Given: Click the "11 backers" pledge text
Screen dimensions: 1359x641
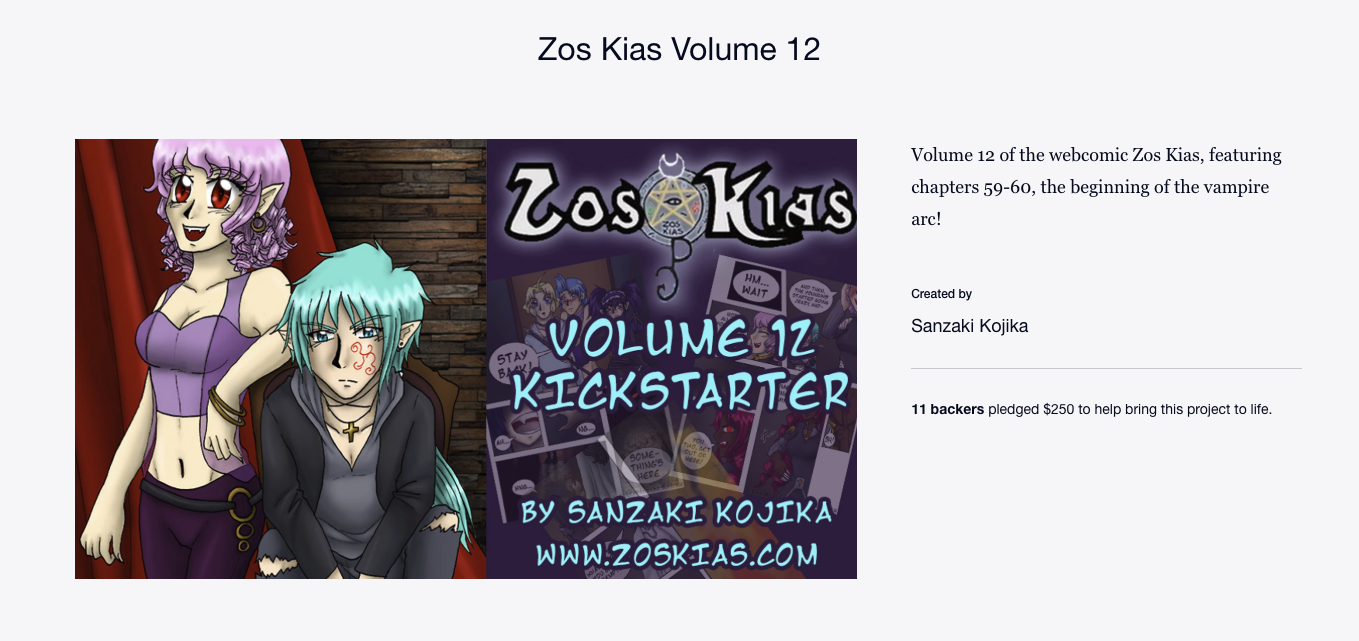Looking at the screenshot, I should [948, 410].
